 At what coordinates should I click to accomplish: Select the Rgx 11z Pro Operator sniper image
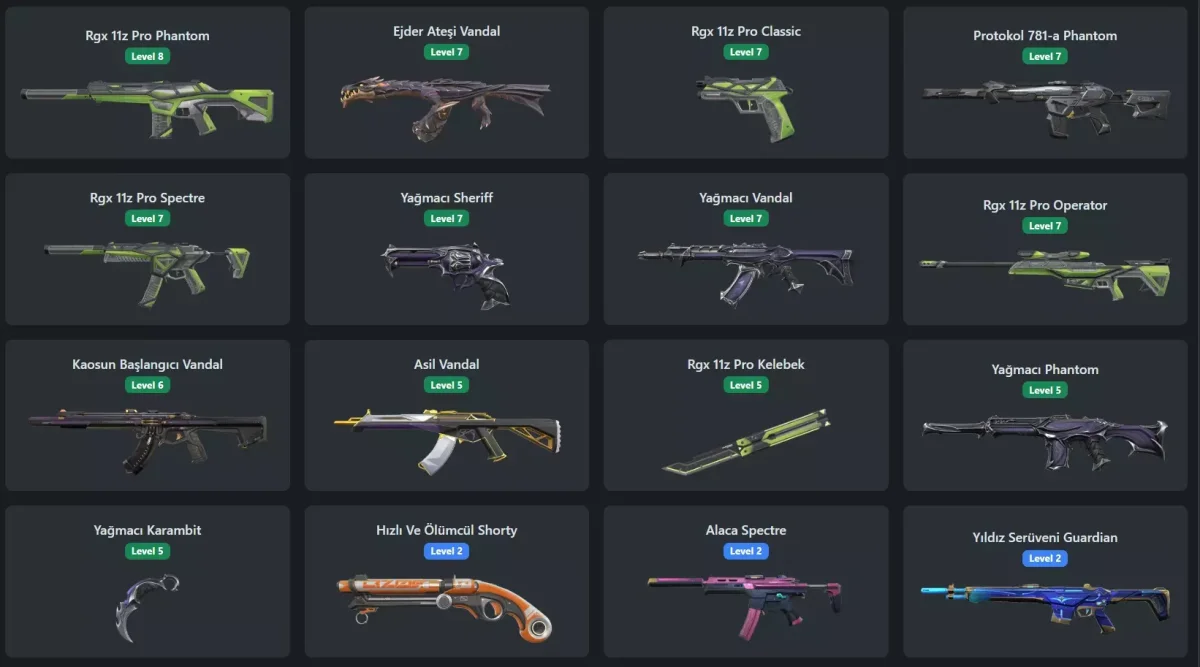[x=1046, y=272]
